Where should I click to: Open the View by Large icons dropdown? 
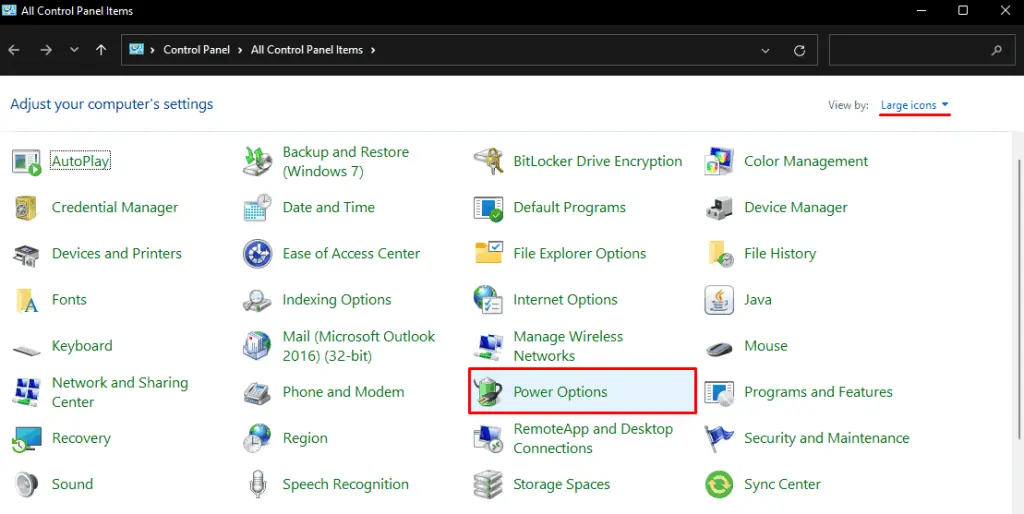coord(914,105)
